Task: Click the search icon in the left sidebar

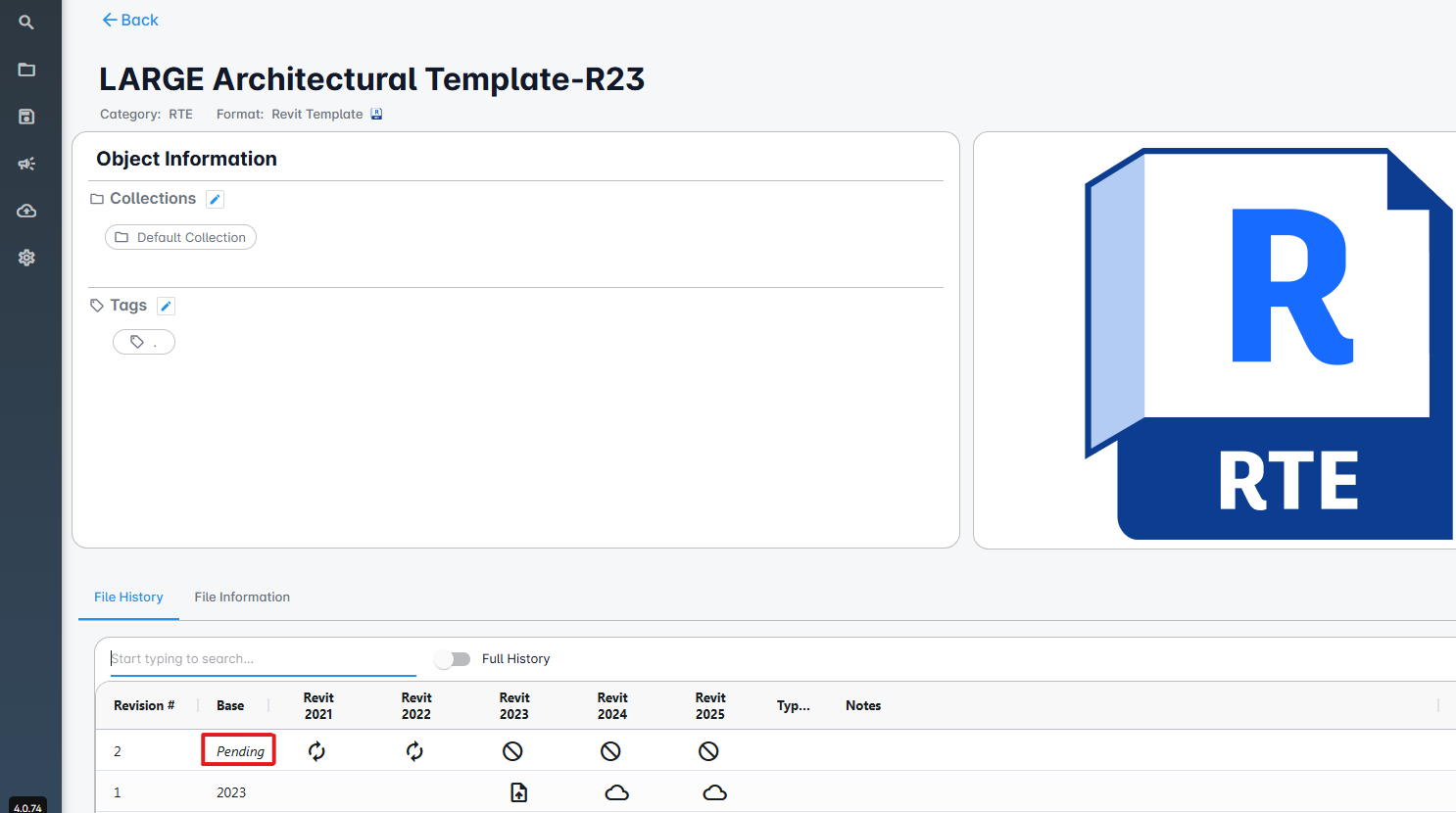Action: point(26,22)
